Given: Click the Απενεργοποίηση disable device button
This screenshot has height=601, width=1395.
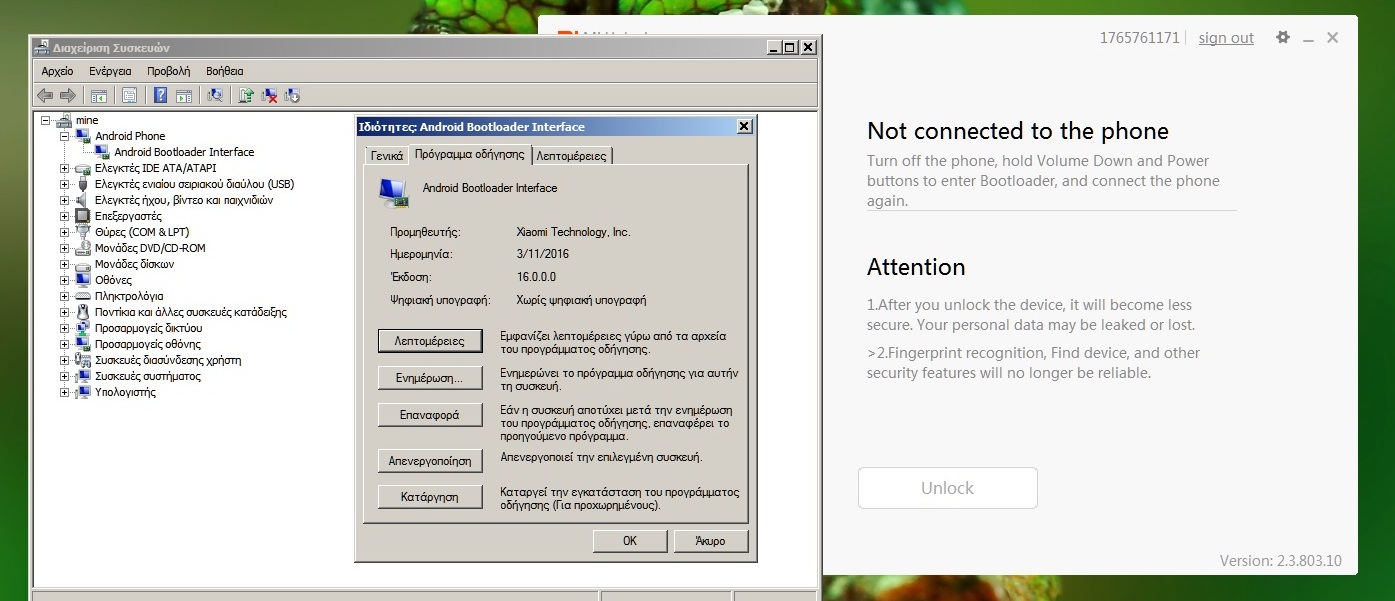Looking at the screenshot, I should coord(430,461).
